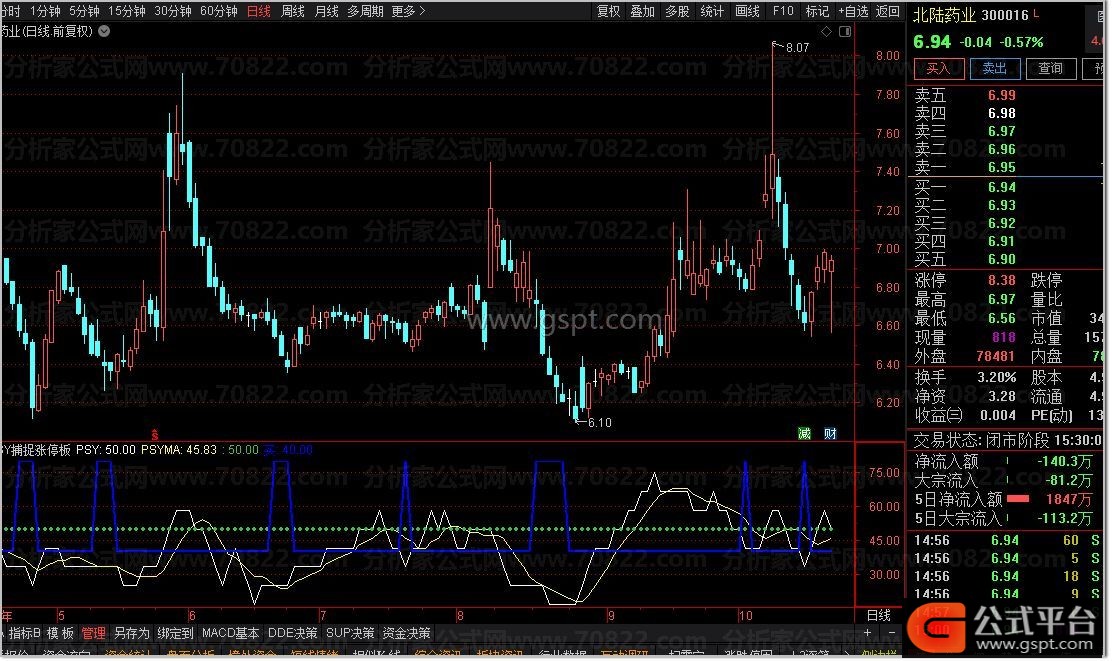Add stock via +自选 button
The image size is (1112, 661).
pyautogui.click(x=853, y=11)
